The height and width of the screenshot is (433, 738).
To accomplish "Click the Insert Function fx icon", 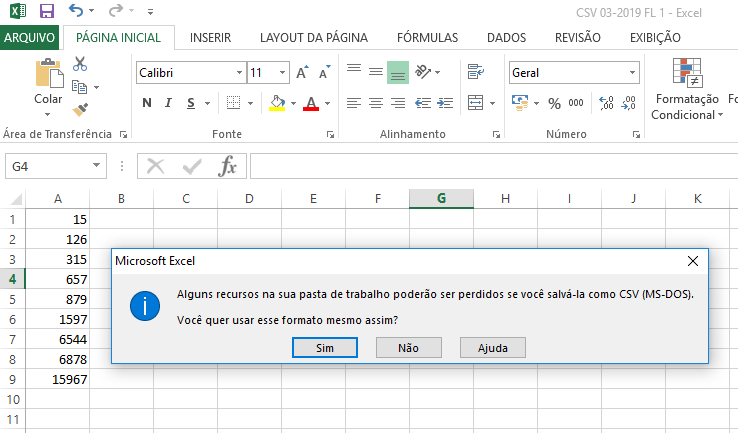I will pos(228,166).
